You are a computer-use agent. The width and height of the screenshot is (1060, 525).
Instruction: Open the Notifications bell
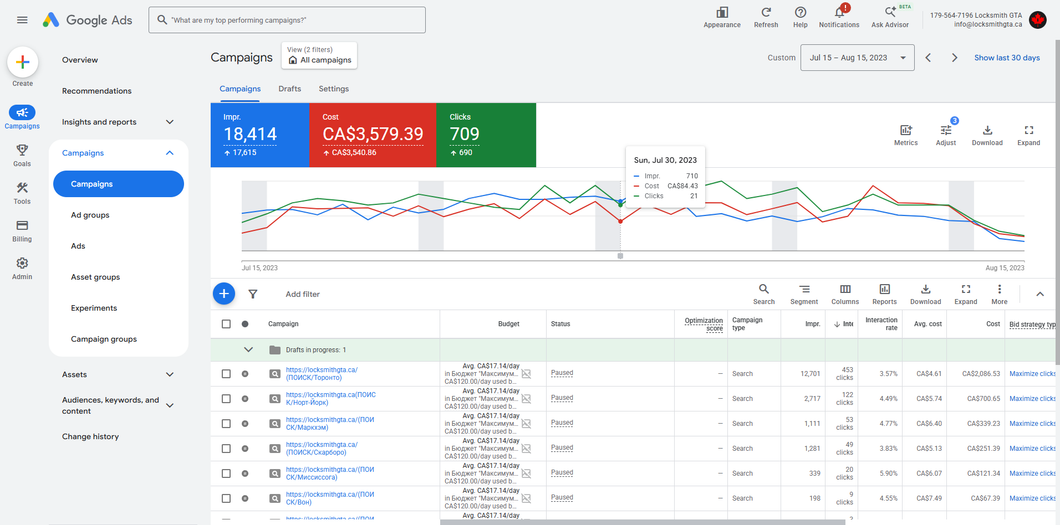coord(839,18)
